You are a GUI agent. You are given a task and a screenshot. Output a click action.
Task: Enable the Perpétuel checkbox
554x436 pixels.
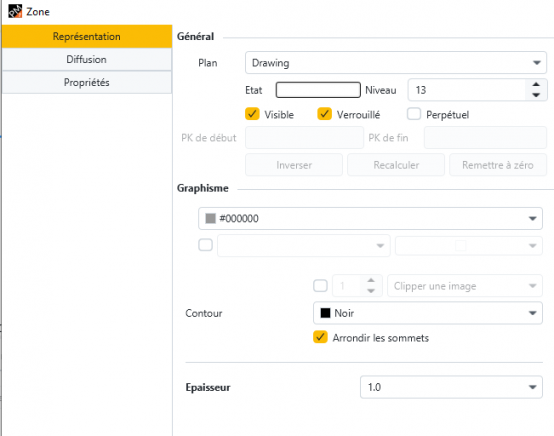[414, 114]
